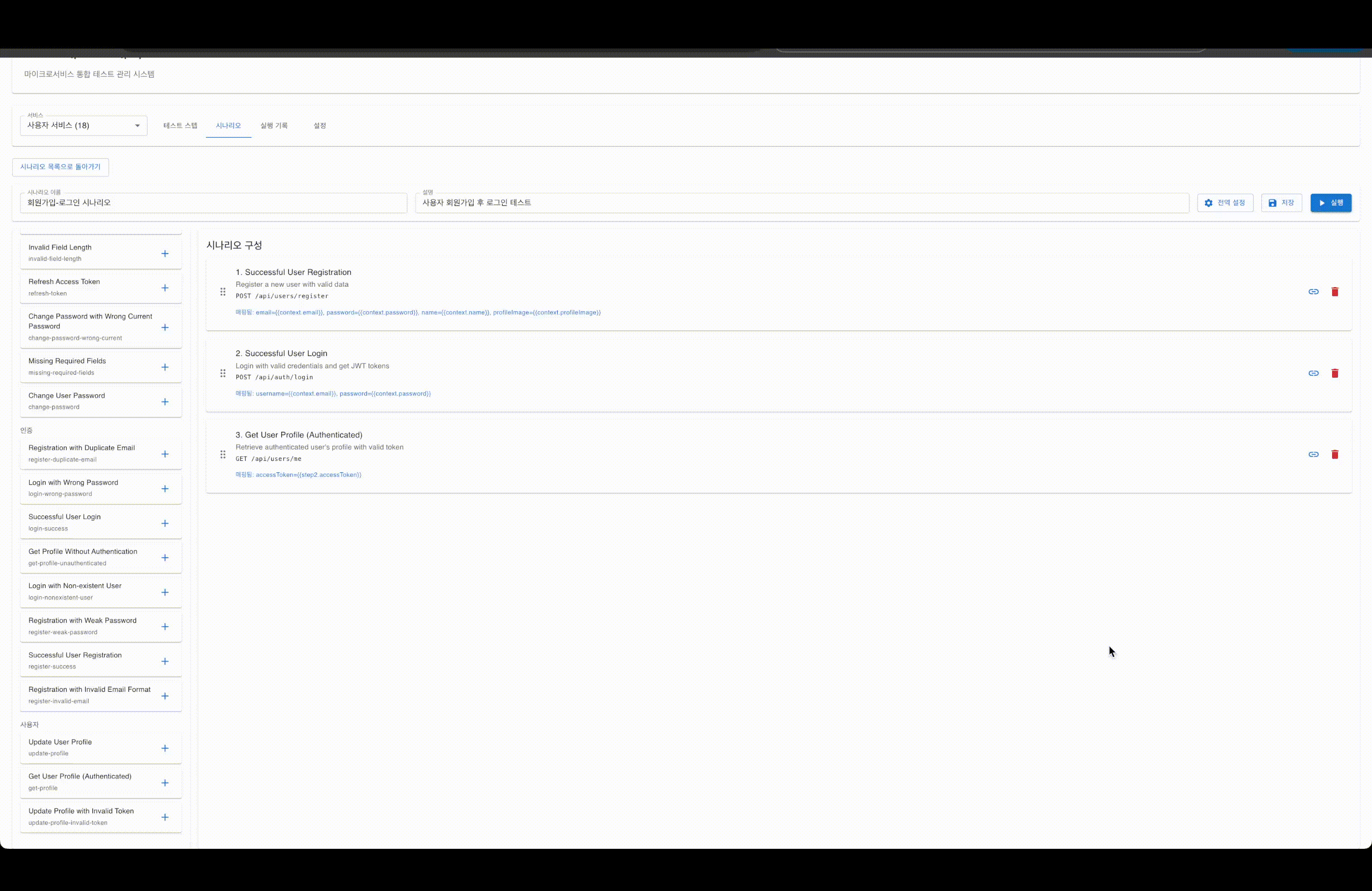Add Update User Profile step with plus
The width and height of the screenshot is (1372, 891).
pos(165,748)
